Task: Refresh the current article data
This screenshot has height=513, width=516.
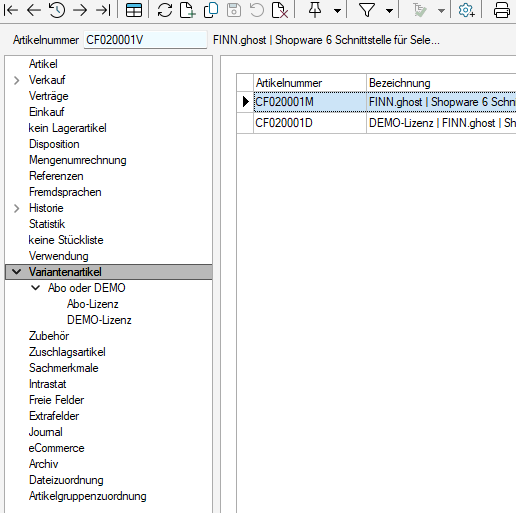Action: (165, 10)
